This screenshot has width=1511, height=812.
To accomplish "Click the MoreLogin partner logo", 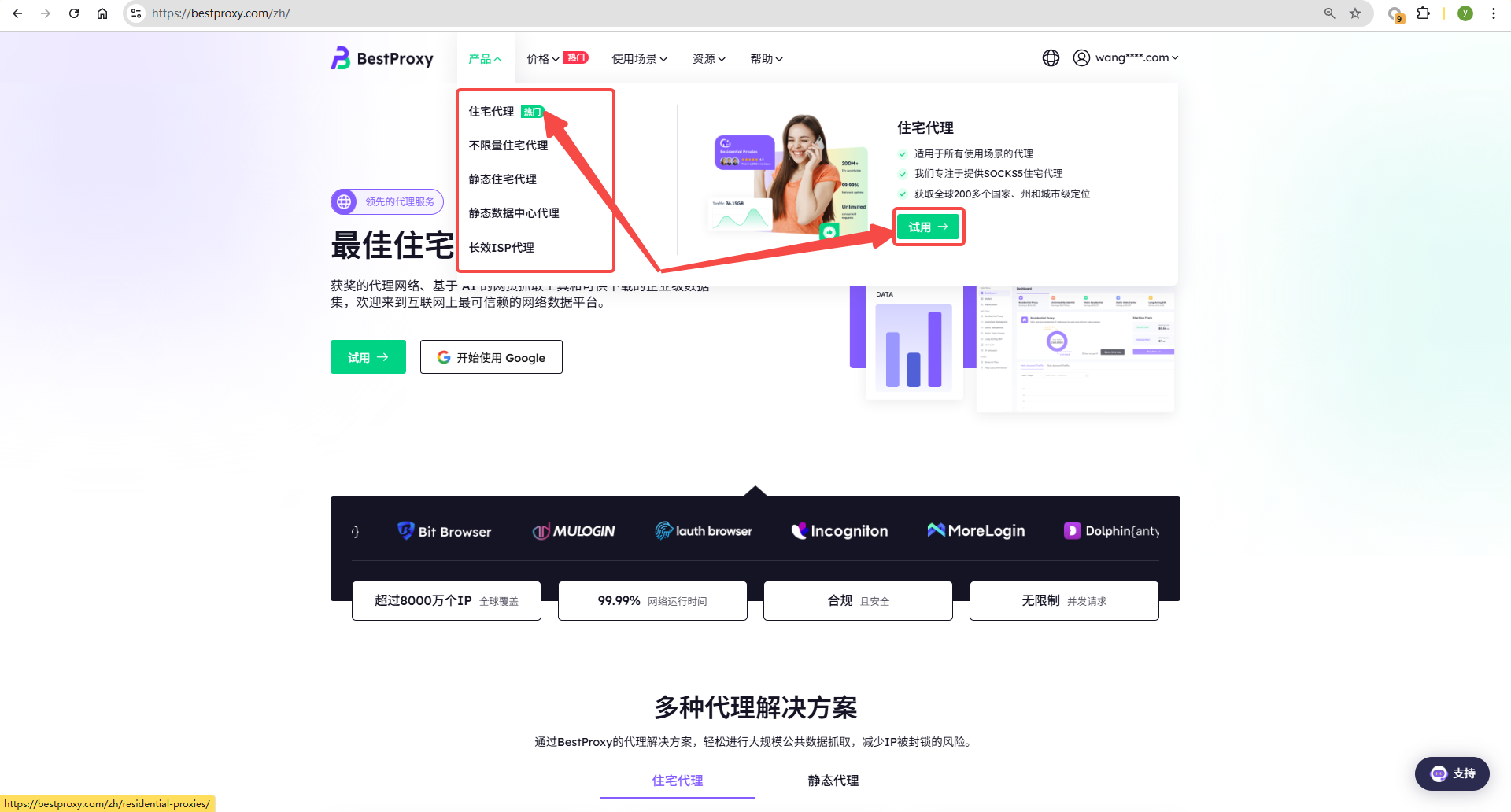I will (976, 530).
